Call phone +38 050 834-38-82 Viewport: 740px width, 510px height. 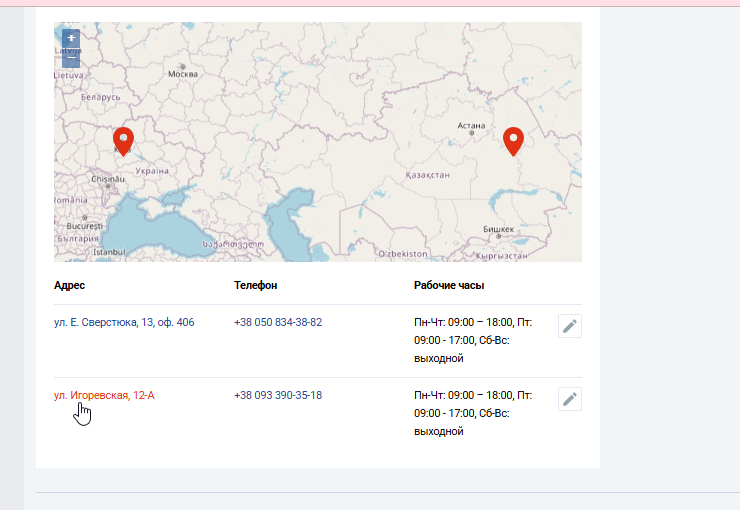click(278, 322)
